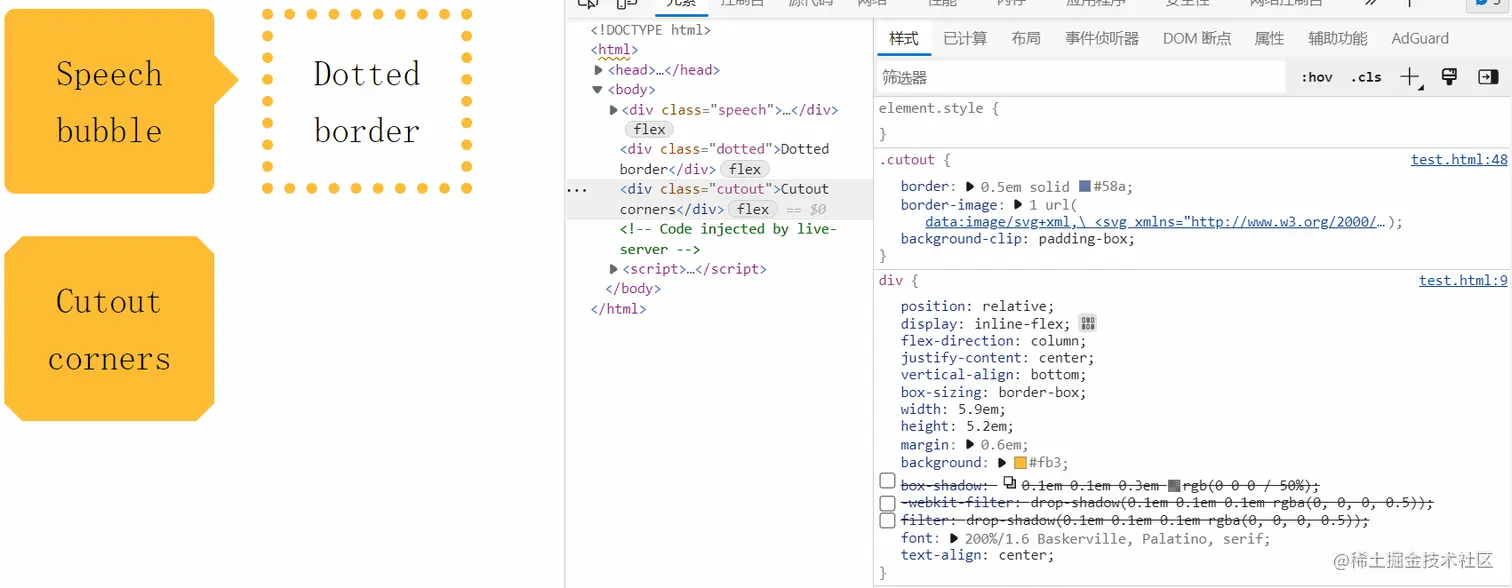Toggle the computed styles sidebar icon

pyautogui.click(x=1488, y=77)
